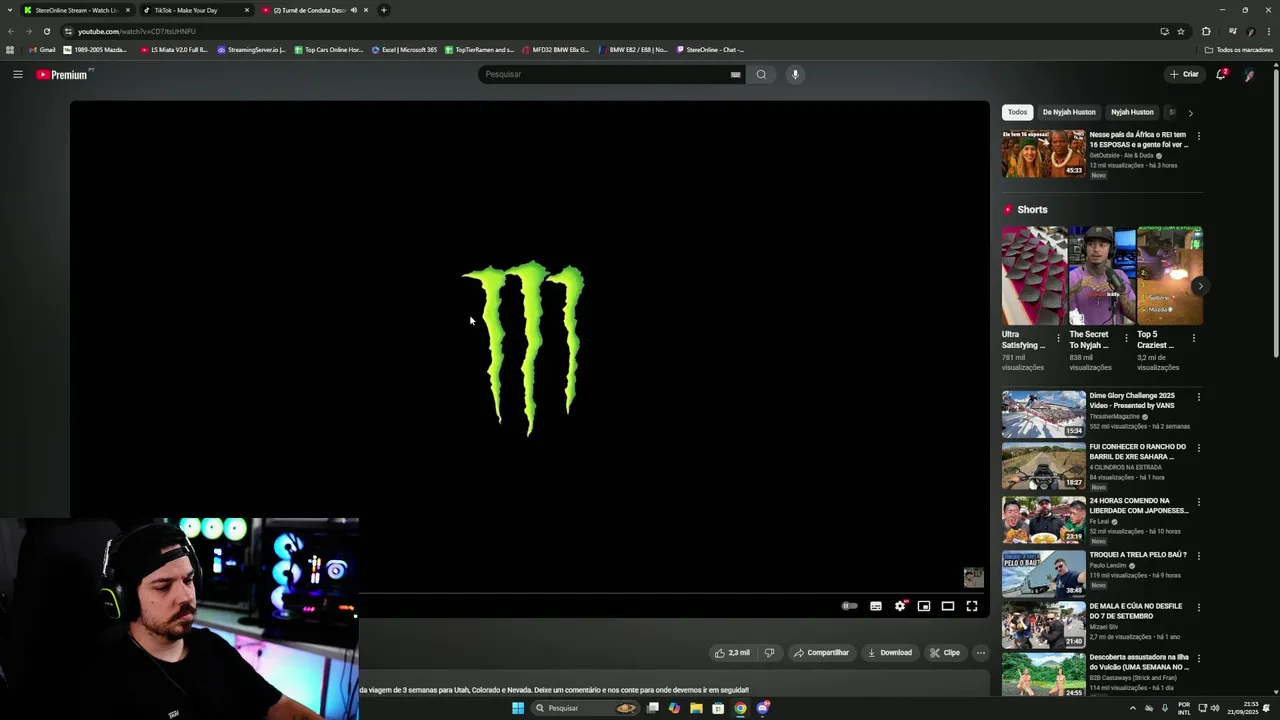Click the search magnifier button
Screen dimensions: 1280x720
[761, 74]
